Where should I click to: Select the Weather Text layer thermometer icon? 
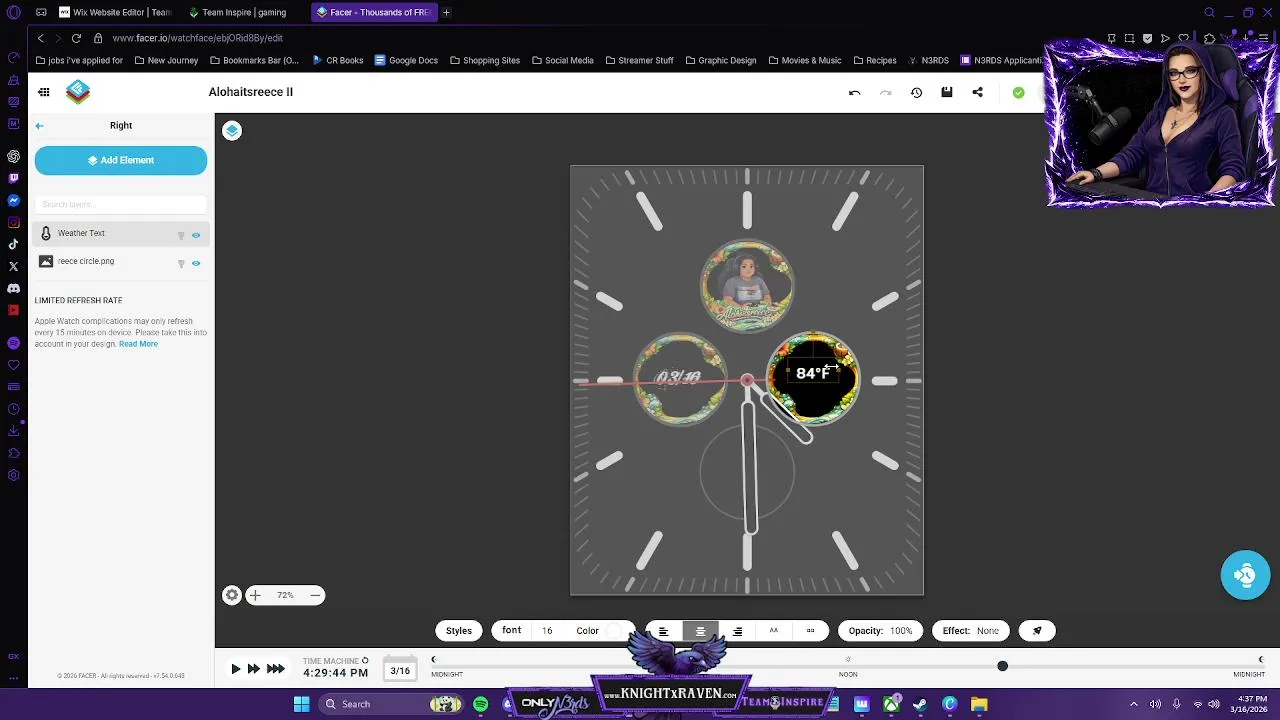[x=46, y=233]
